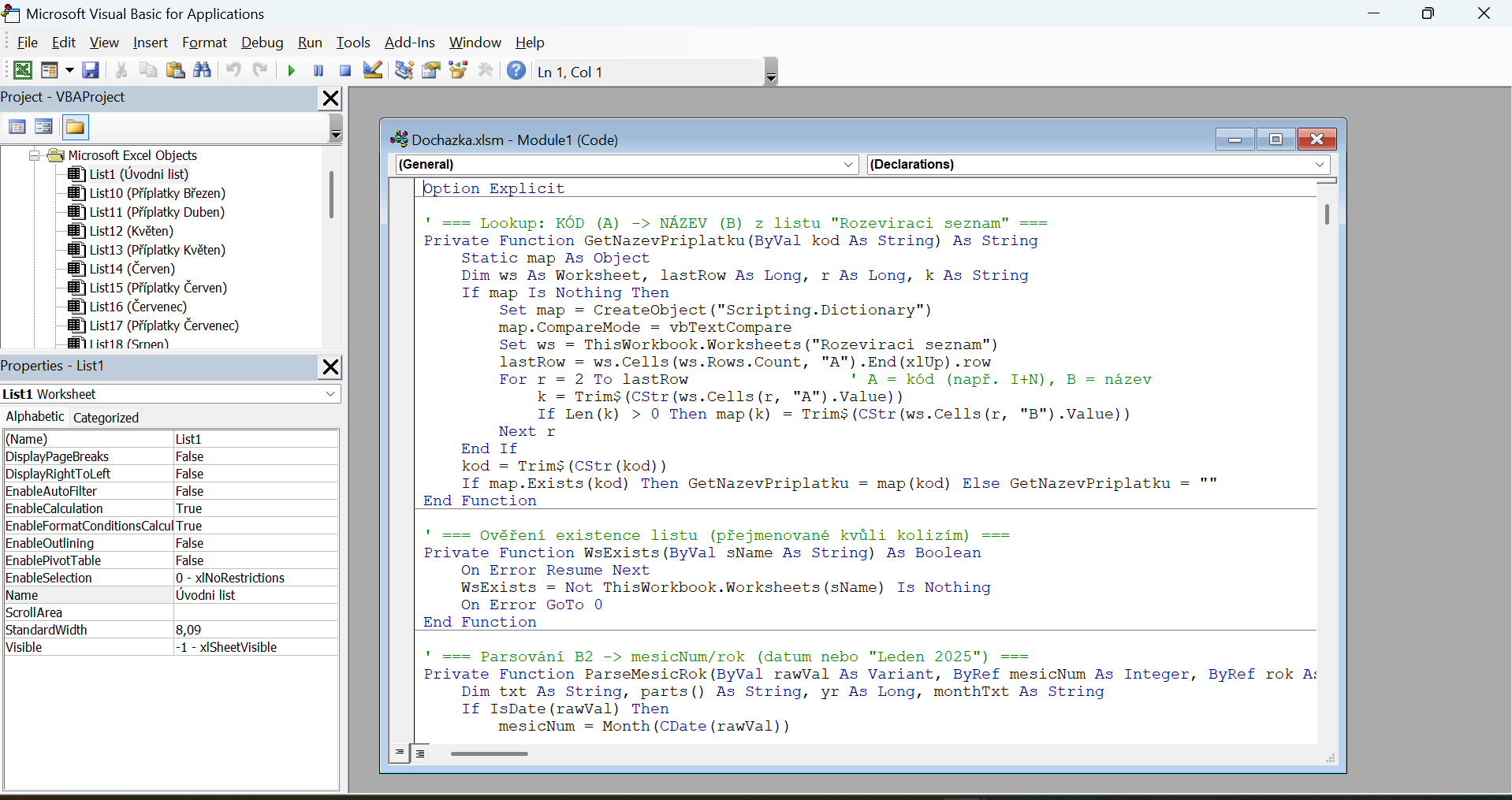Open the Debug menu
Image resolution: width=1512 pixels, height=800 pixels.
[262, 43]
